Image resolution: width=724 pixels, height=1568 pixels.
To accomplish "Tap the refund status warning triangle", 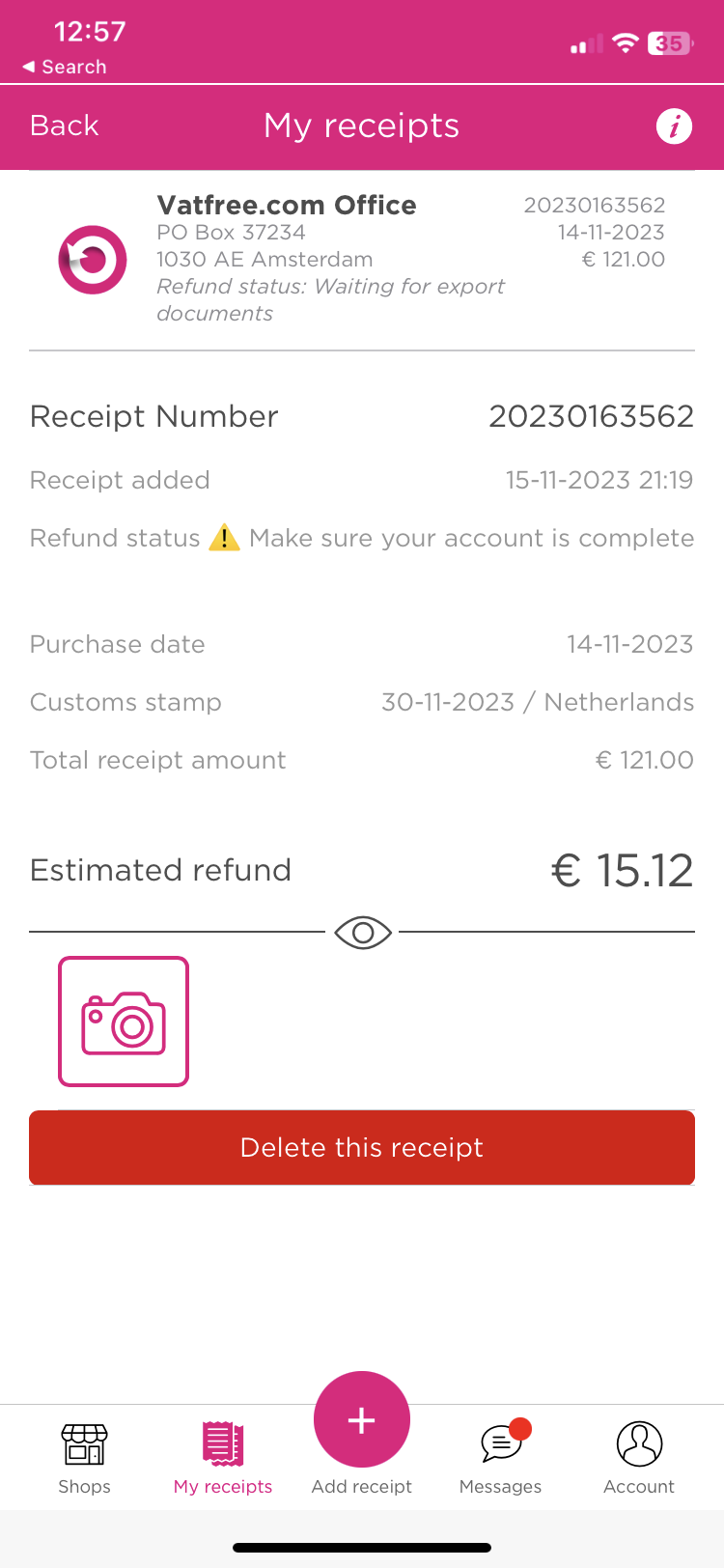I will click(224, 538).
